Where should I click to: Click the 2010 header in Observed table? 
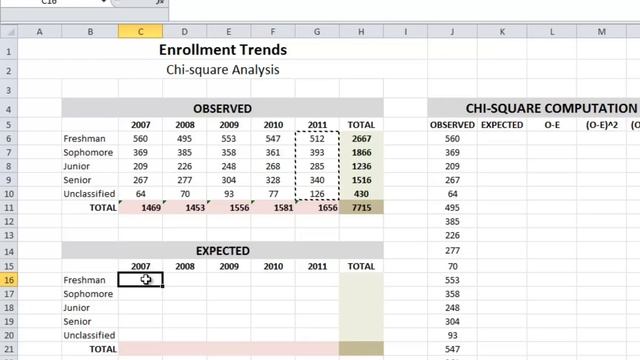point(273,124)
